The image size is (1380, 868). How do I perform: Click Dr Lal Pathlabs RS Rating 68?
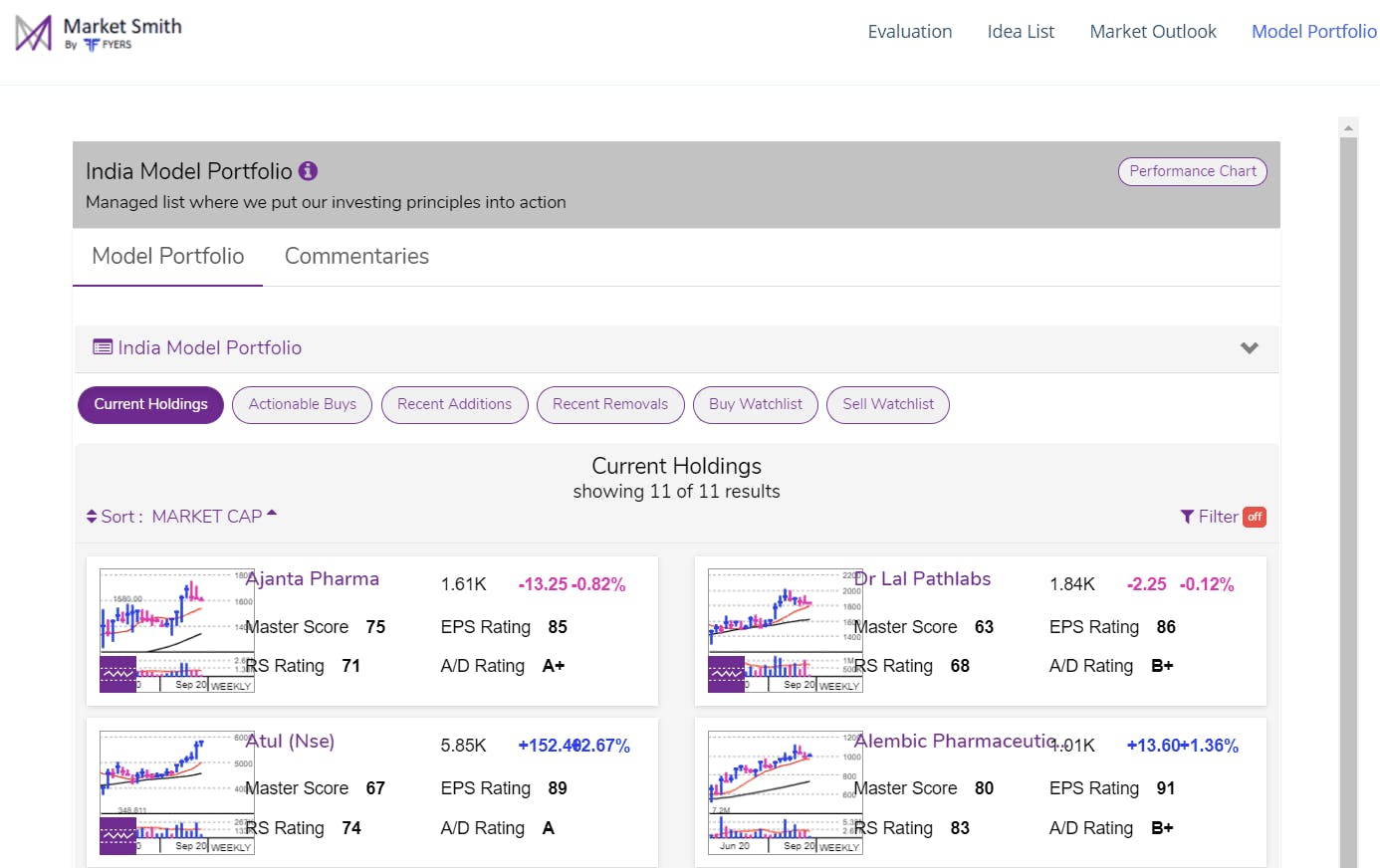(x=960, y=666)
